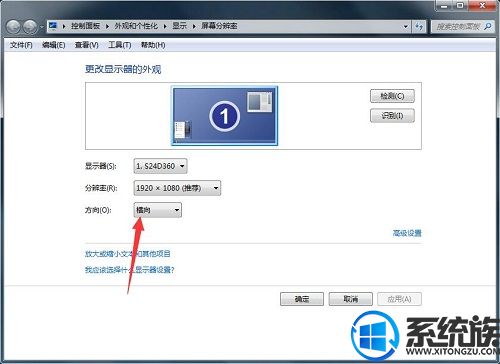Viewport: 500px width, 364px height.
Task: Open the 文件(F) menu
Action: point(21,45)
